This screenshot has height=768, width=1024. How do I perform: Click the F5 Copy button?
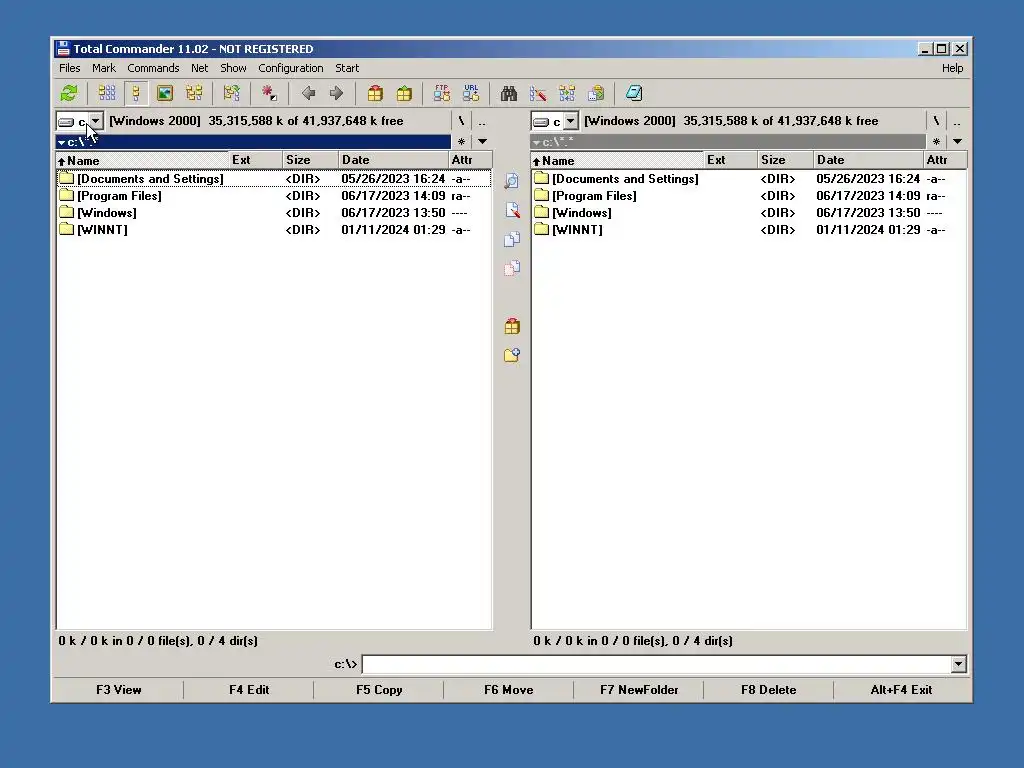point(379,690)
